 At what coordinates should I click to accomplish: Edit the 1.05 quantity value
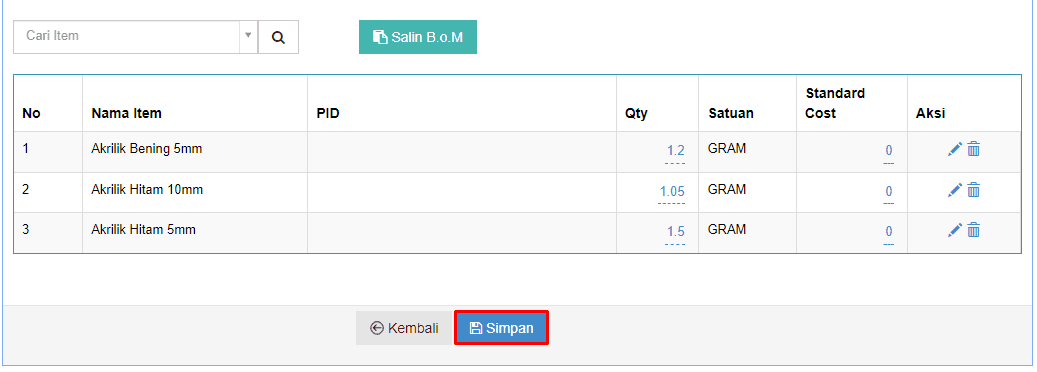click(672, 192)
